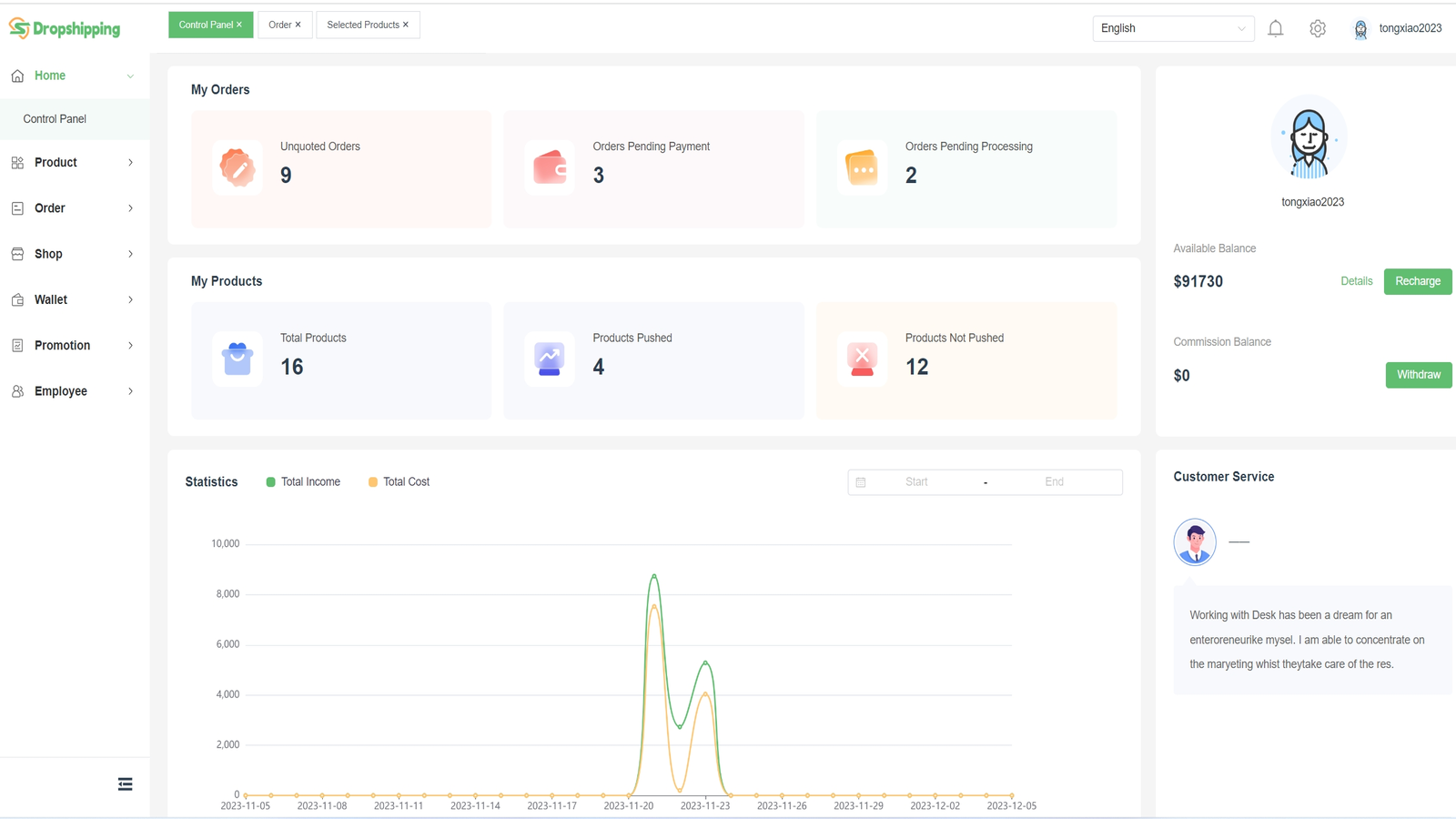Click the calendar icon in the date picker

coord(859,481)
